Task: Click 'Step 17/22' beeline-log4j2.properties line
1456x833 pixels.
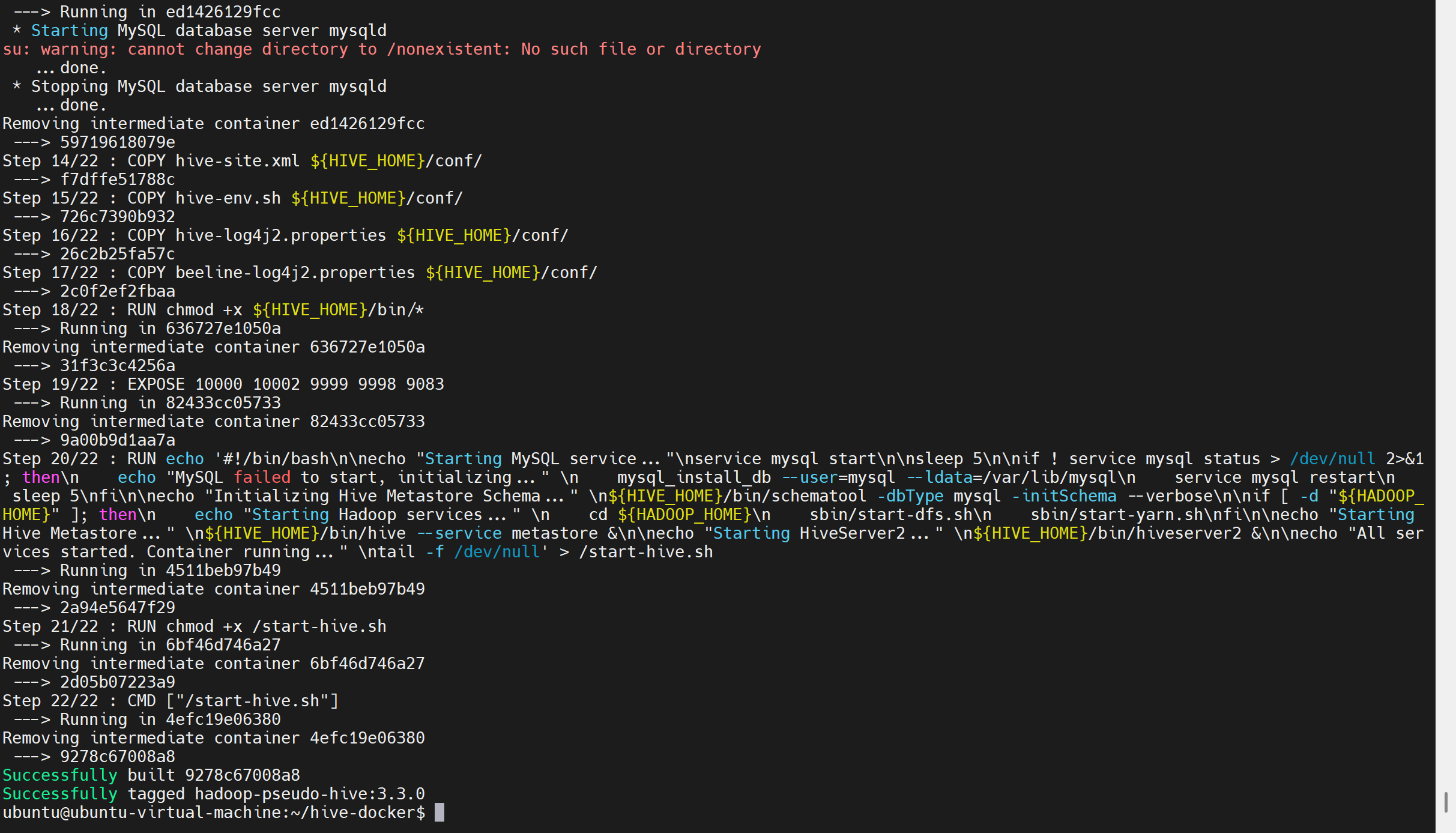Action: coord(300,273)
